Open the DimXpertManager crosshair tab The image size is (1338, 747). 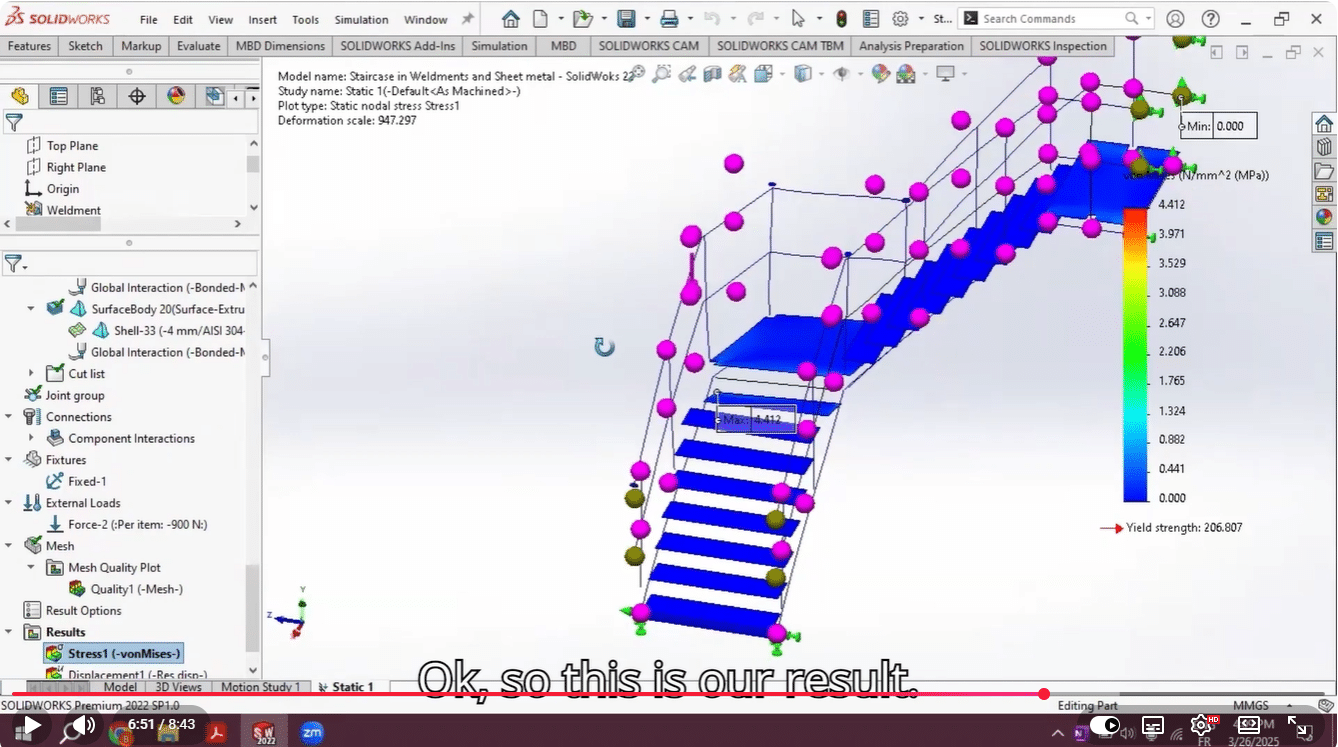pyautogui.click(x=137, y=96)
